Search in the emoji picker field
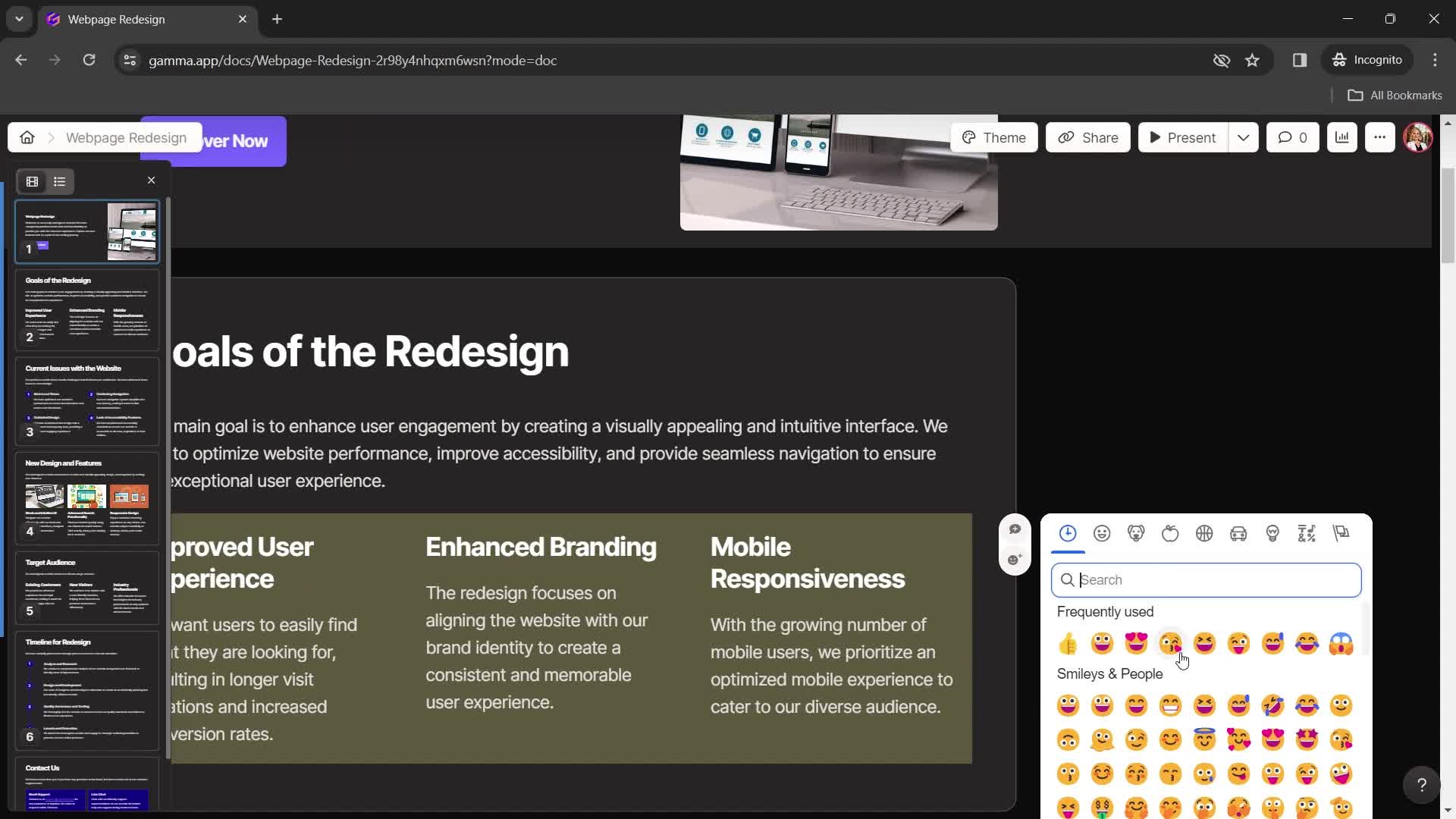 (1206, 580)
